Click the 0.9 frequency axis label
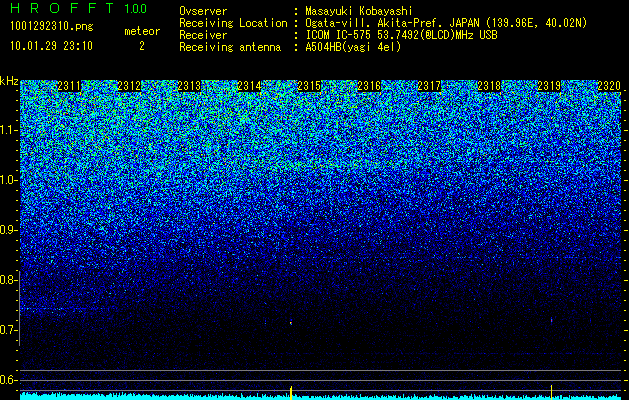Viewport: 629px width, 400px height. click(x=7, y=230)
